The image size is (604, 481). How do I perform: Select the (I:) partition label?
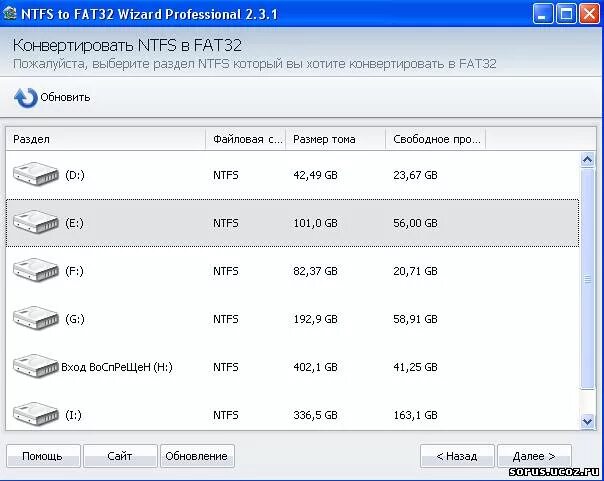(x=73, y=415)
